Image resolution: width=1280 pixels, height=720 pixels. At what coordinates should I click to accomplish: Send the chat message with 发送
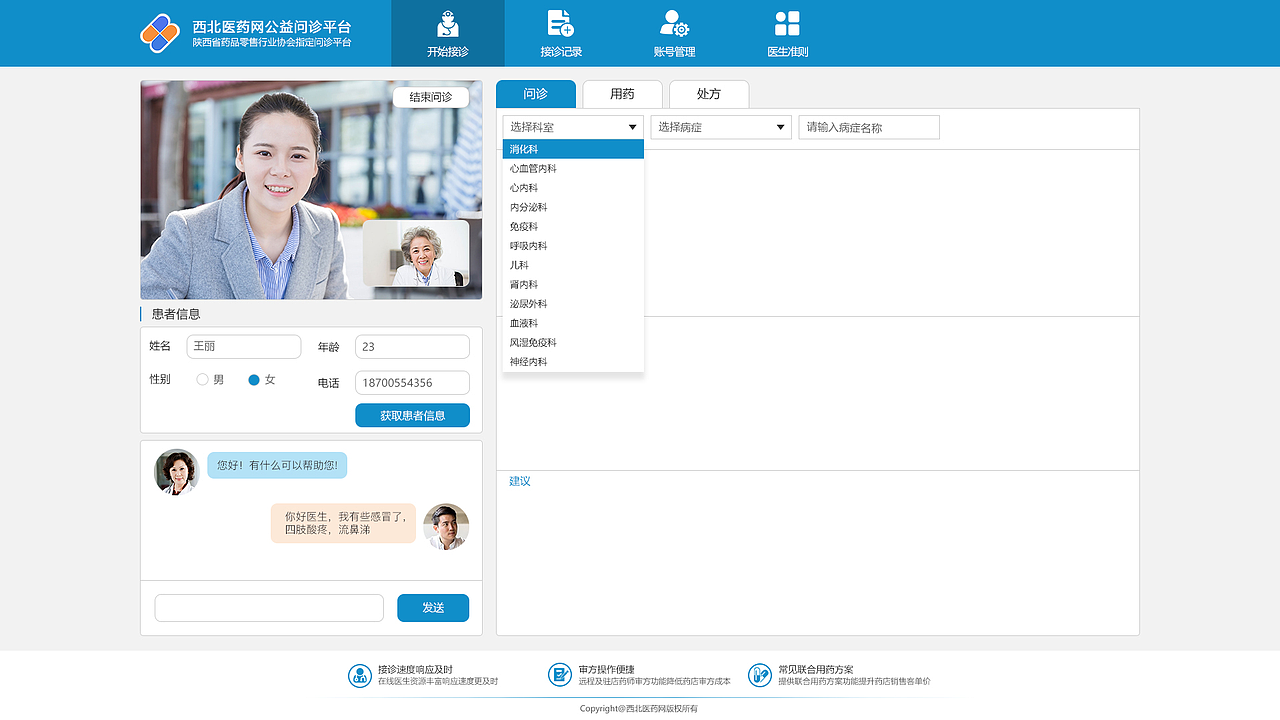click(433, 608)
